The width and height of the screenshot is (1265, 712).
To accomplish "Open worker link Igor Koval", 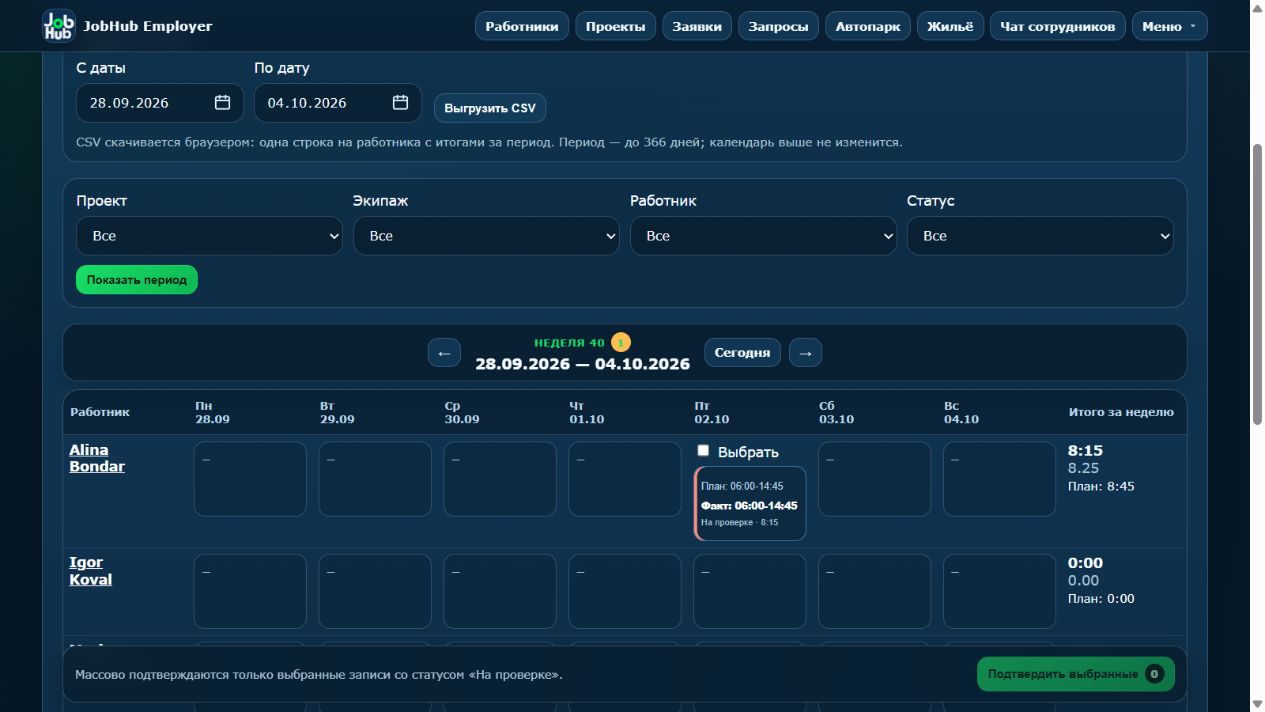I will [x=90, y=571].
